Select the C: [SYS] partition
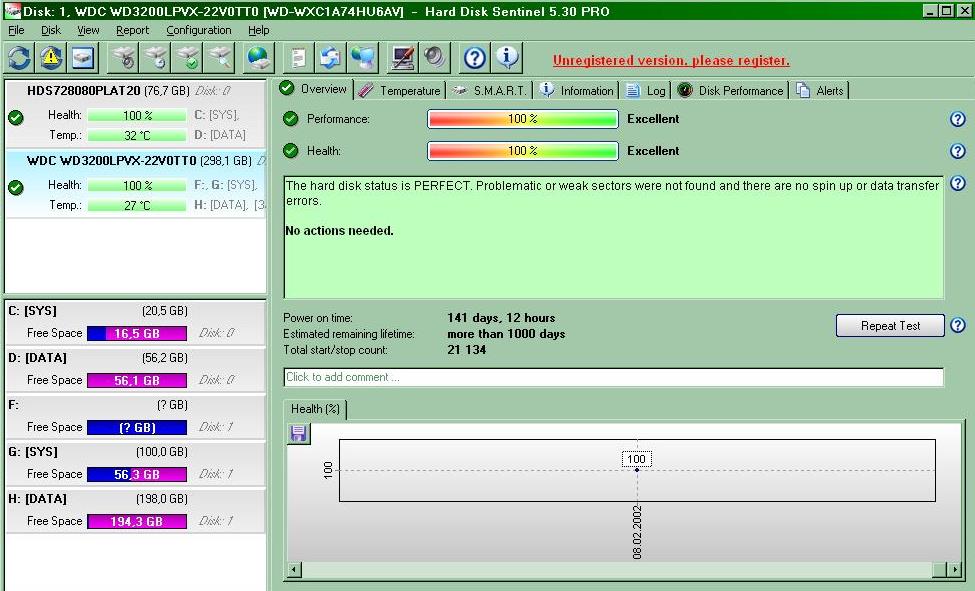This screenshot has width=975, height=591. pyautogui.click(x=136, y=323)
